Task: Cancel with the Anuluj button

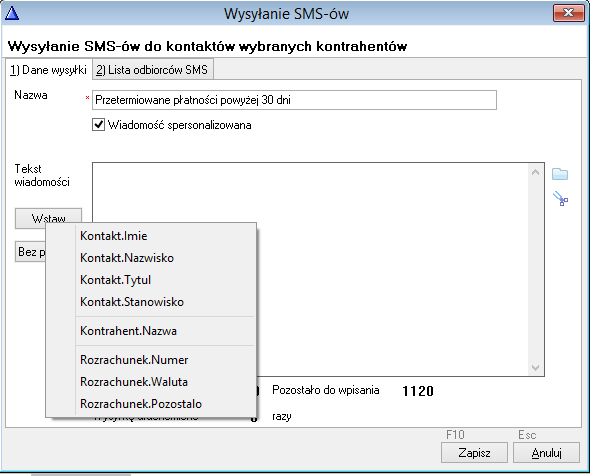Action: (x=546, y=453)
